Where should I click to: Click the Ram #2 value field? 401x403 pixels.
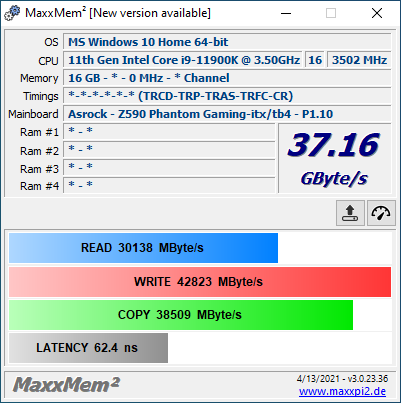[169, 150]
